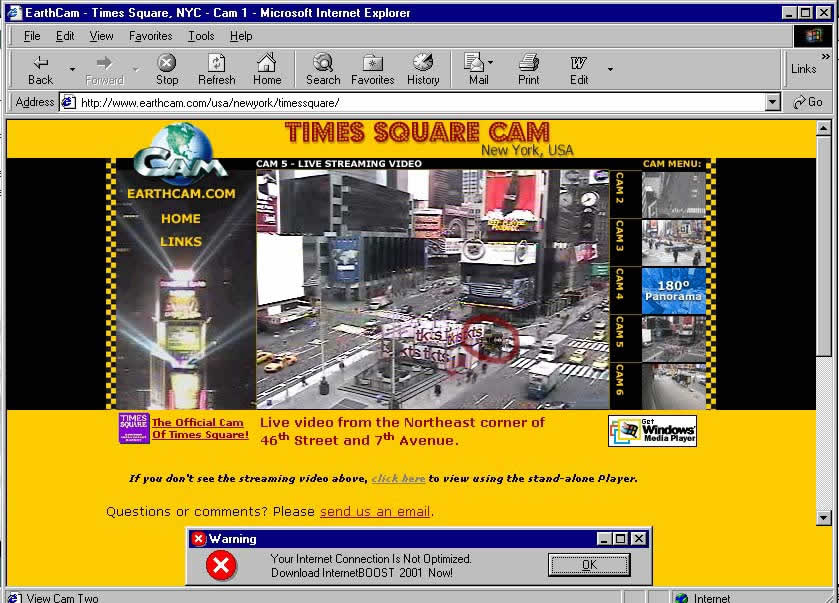Expand the Back button history dropdown
839x603 pixels.
coord(72,70)
